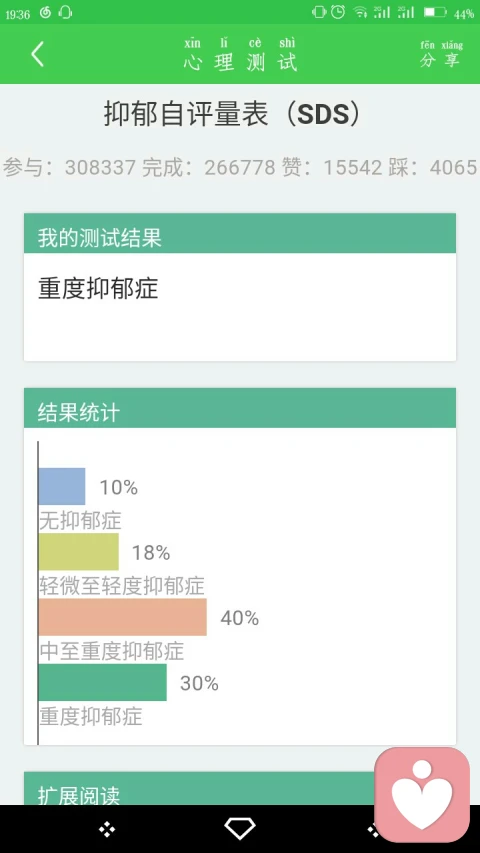
Task: Click the yellow 18% bar
Action: pyautogui.click(x=79, y=552)
